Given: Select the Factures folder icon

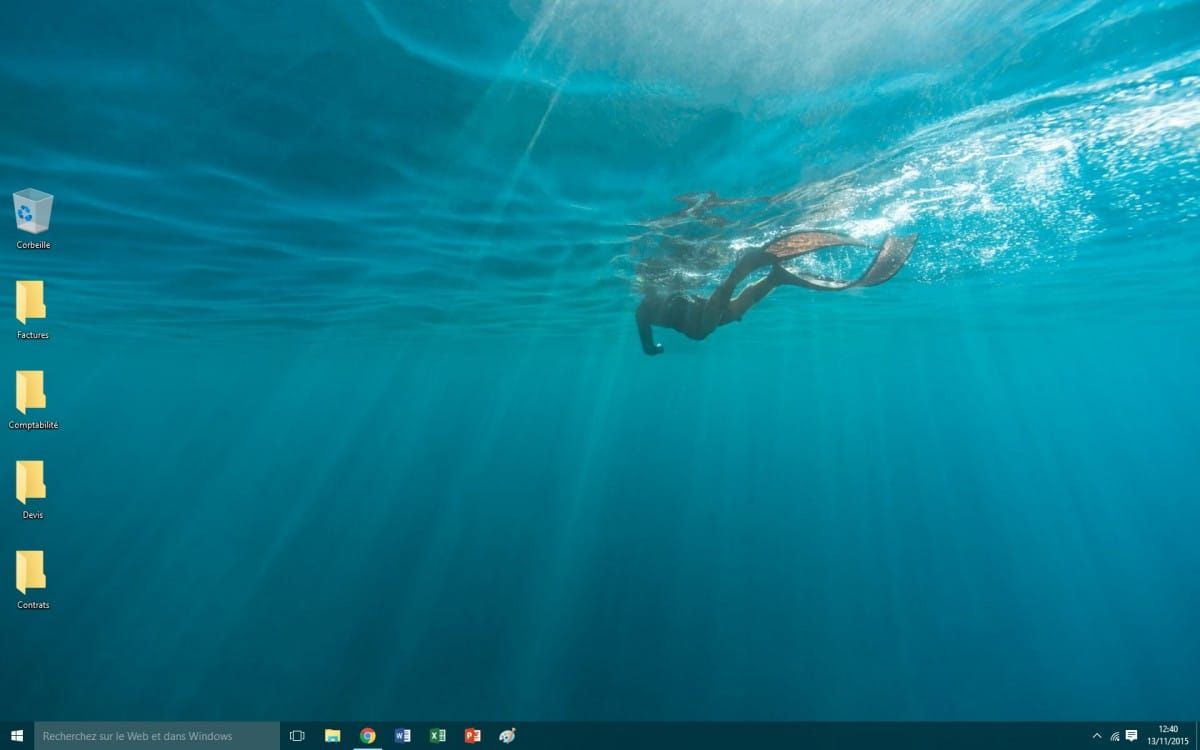Looking at the screenshot, I should pyautogui.click(x=31, y=301).
